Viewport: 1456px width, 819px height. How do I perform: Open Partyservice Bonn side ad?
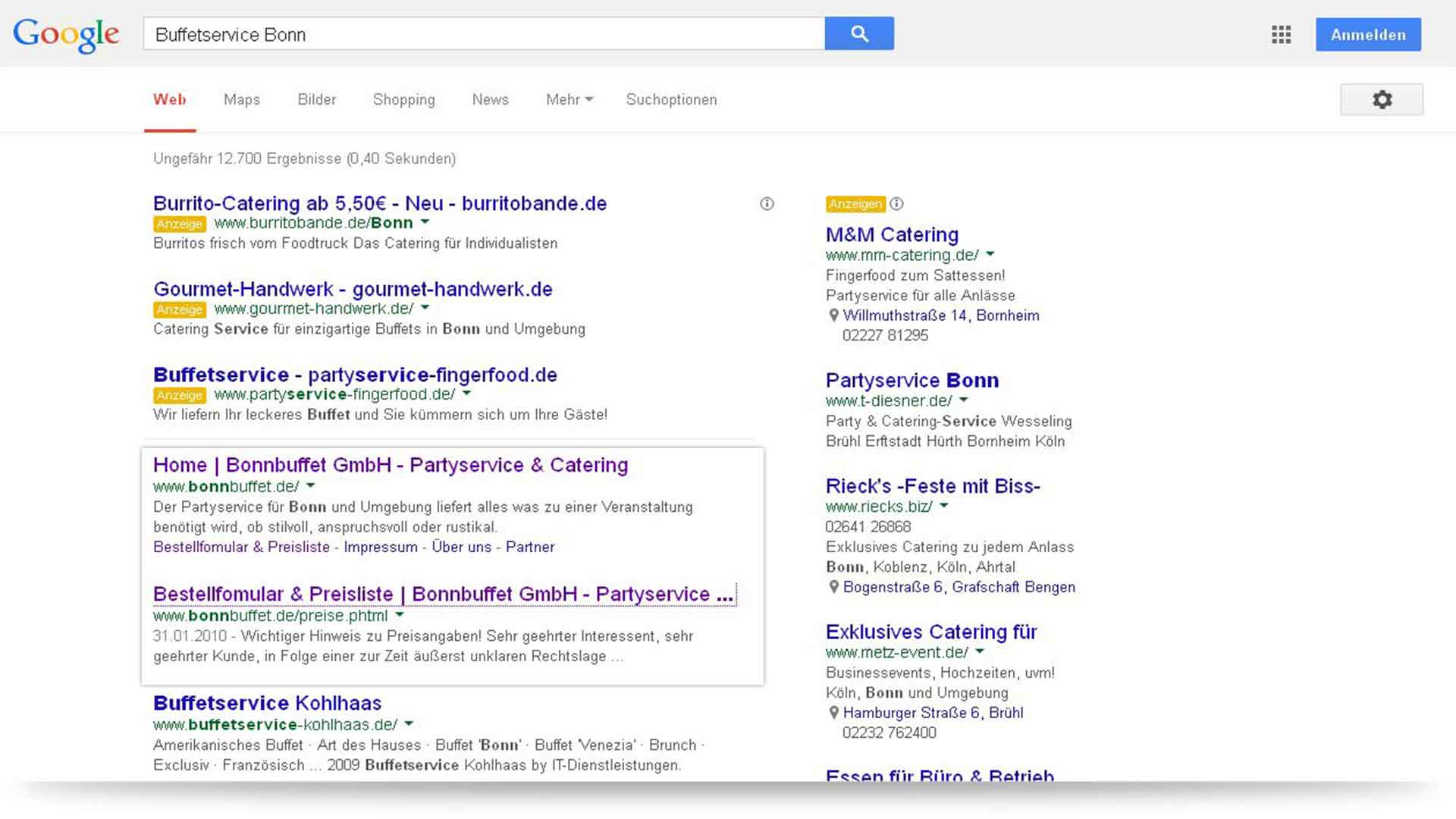point(912,380)
